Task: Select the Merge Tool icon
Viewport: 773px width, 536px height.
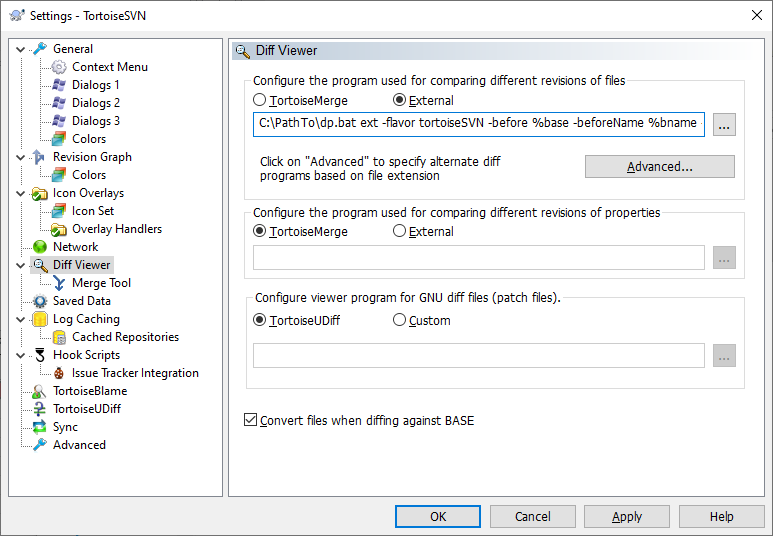Action: click(x=59, y=283)
